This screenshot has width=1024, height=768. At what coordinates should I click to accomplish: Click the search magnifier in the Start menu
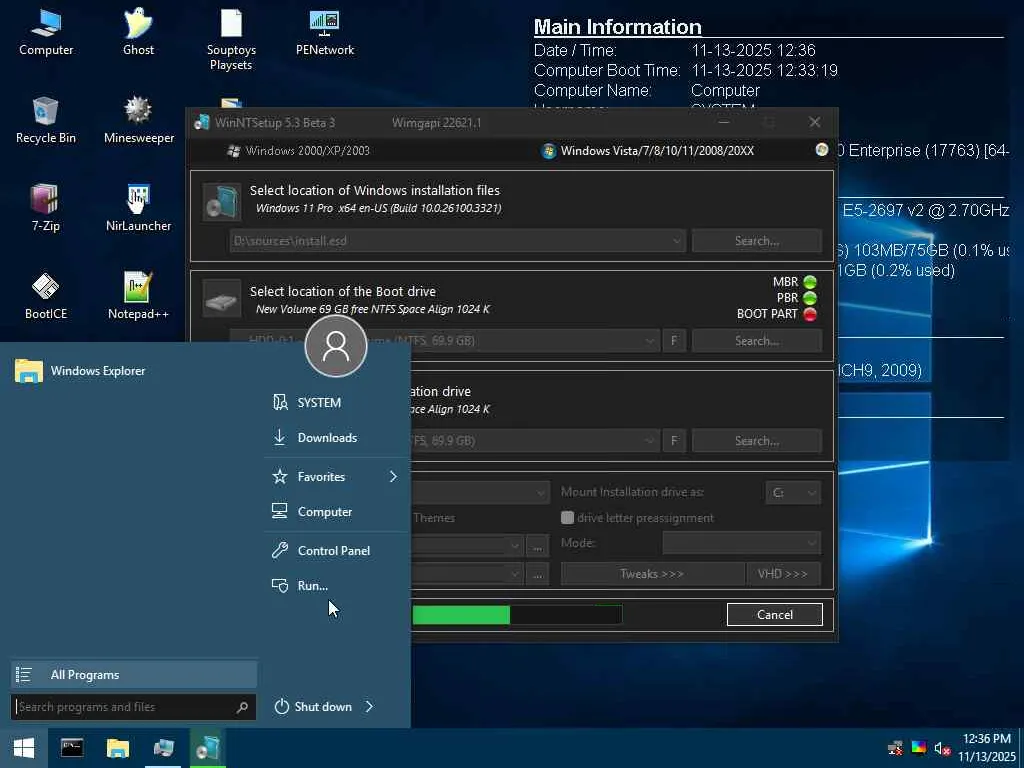coord(242,707)
